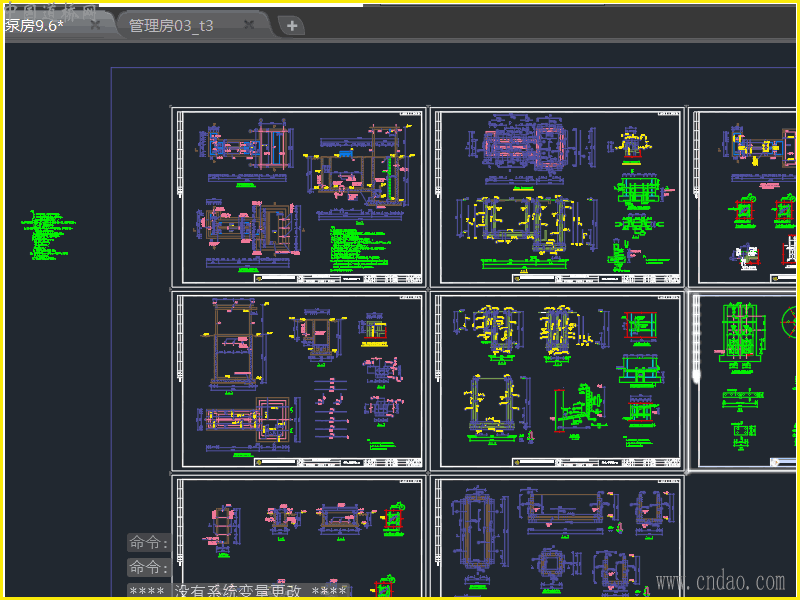Click the green text block outside the frame
800x600 pixels.
click(47, 235)
